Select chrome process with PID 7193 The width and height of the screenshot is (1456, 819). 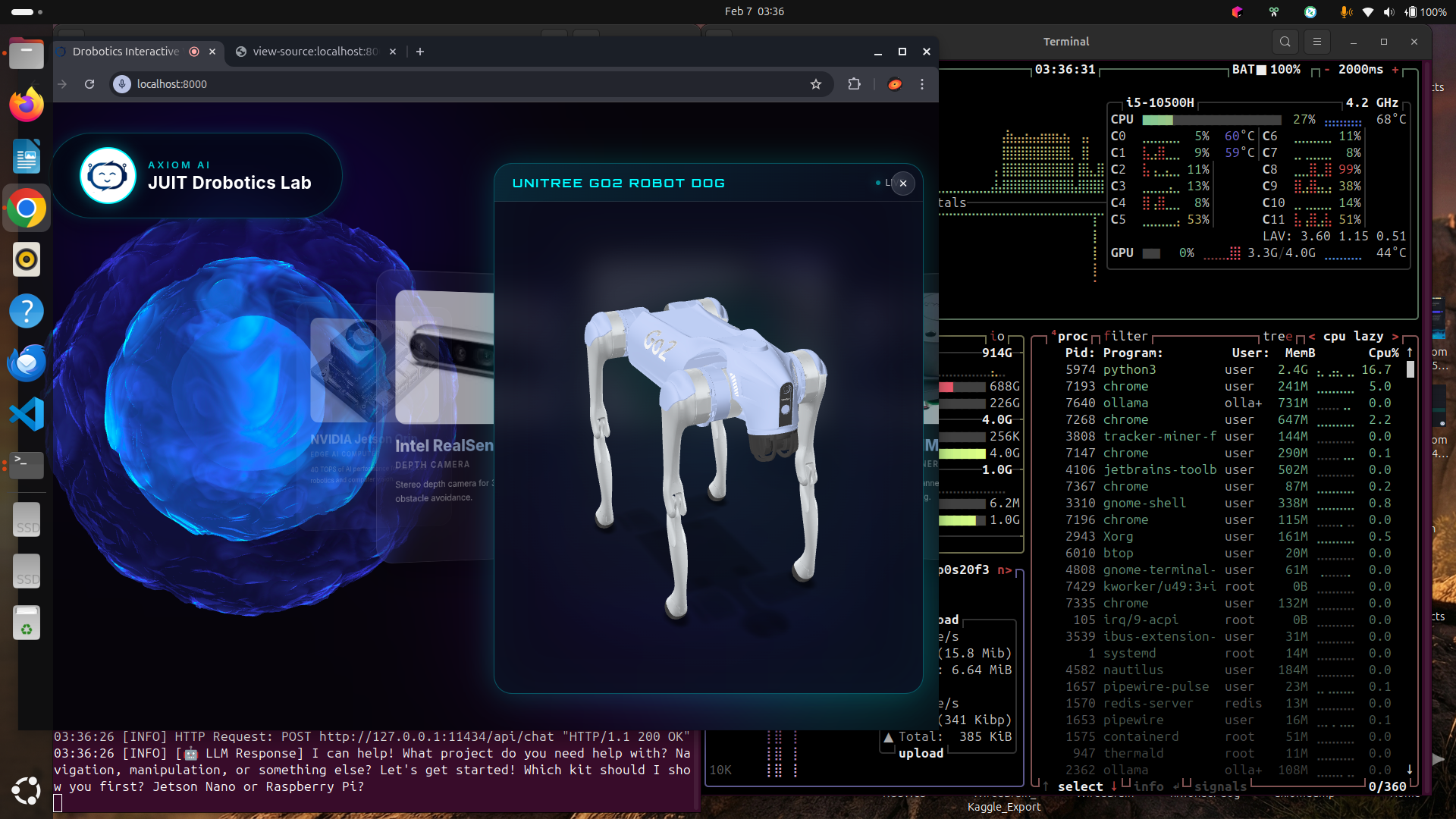(x=1228, y=386)
